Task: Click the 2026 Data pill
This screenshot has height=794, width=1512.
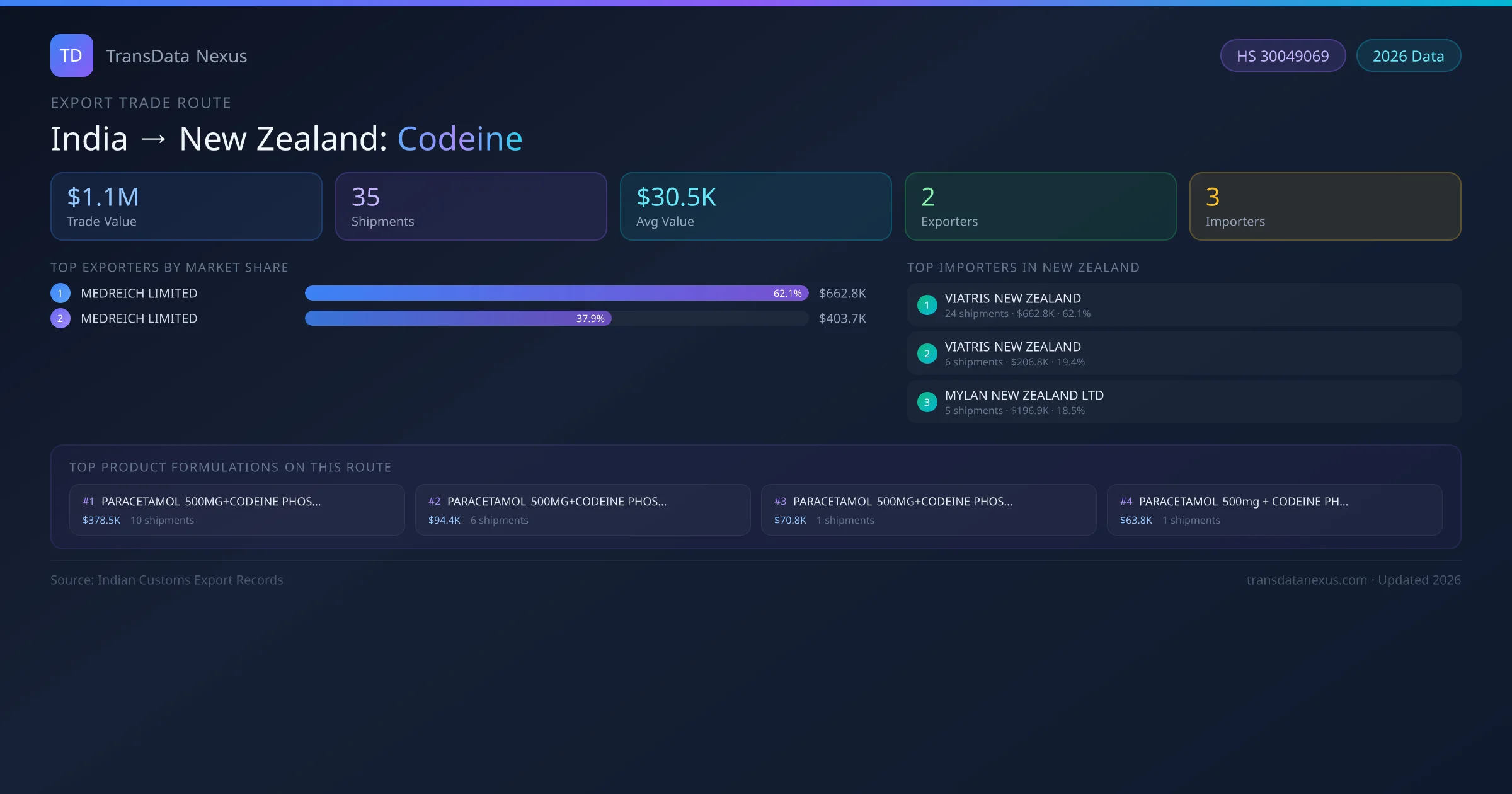Action: [1408, 56]
